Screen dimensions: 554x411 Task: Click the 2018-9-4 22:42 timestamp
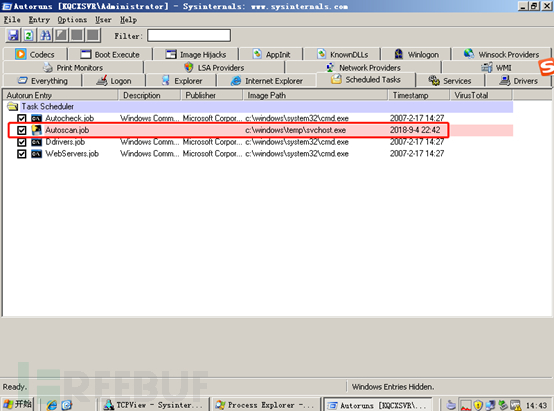[415, 130]
